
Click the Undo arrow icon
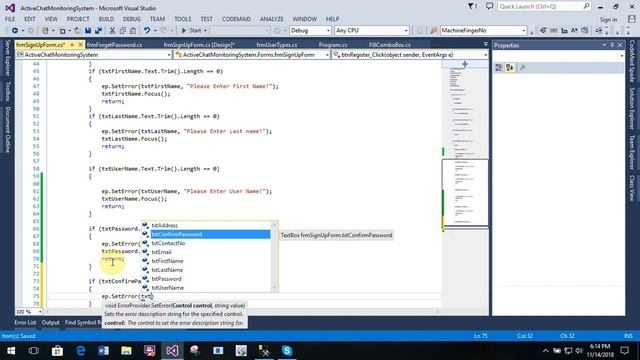point(147,31)
